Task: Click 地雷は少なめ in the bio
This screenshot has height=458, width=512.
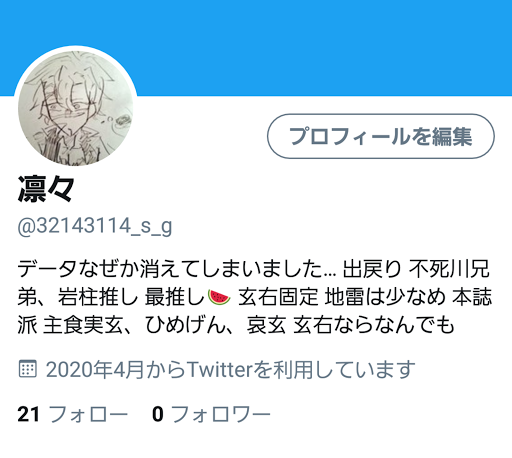Action: pyautogui.click(x=385, y=297)
